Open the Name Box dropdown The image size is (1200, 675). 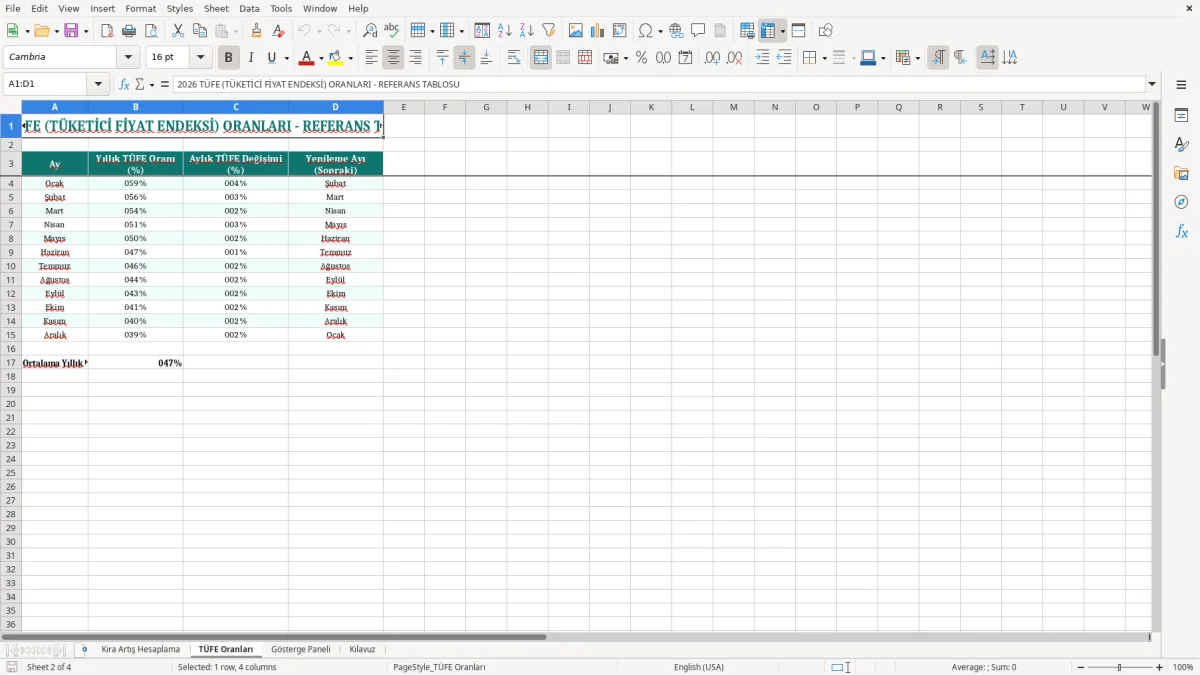point(98,85)
